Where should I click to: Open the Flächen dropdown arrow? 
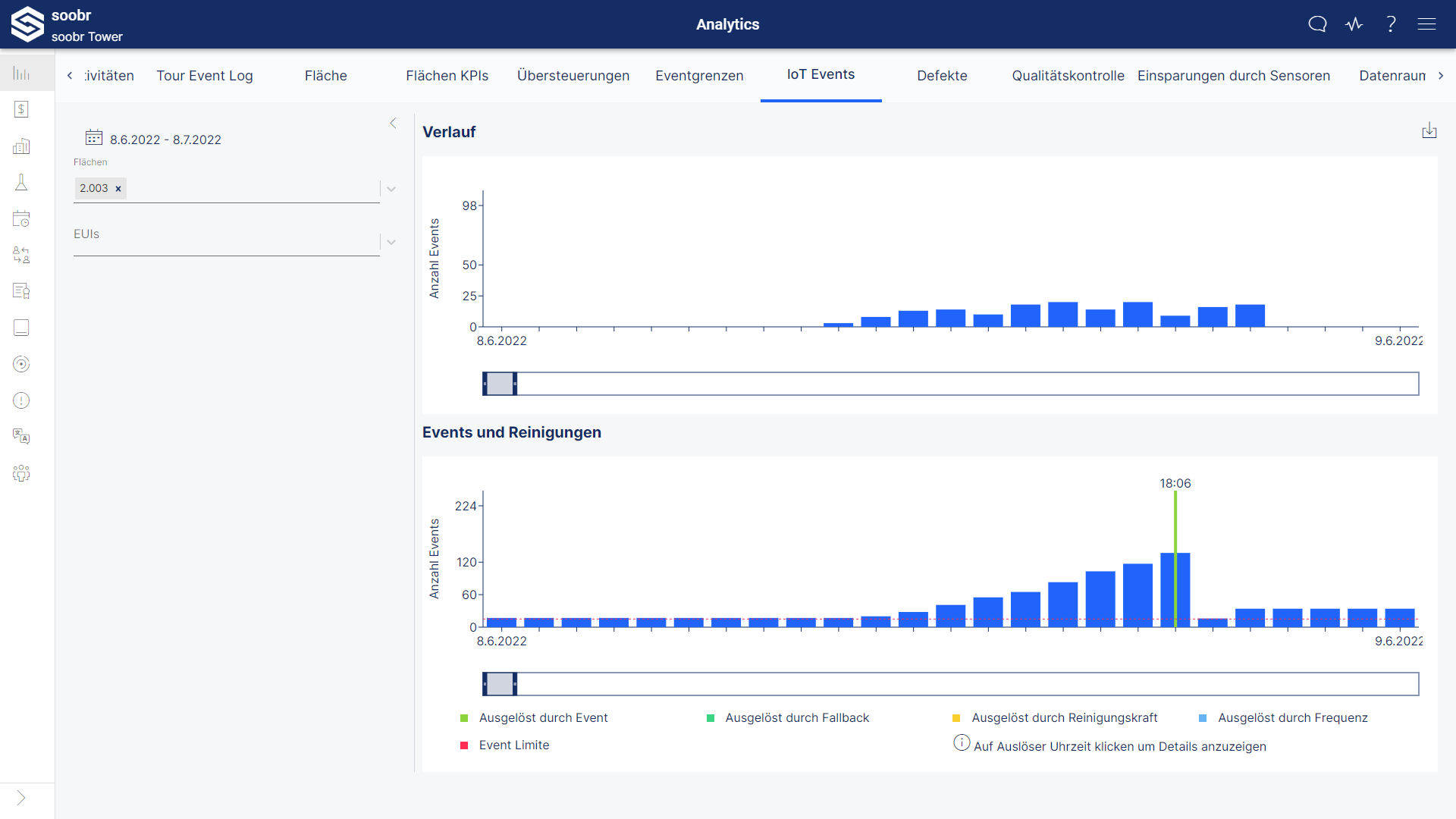391,189
